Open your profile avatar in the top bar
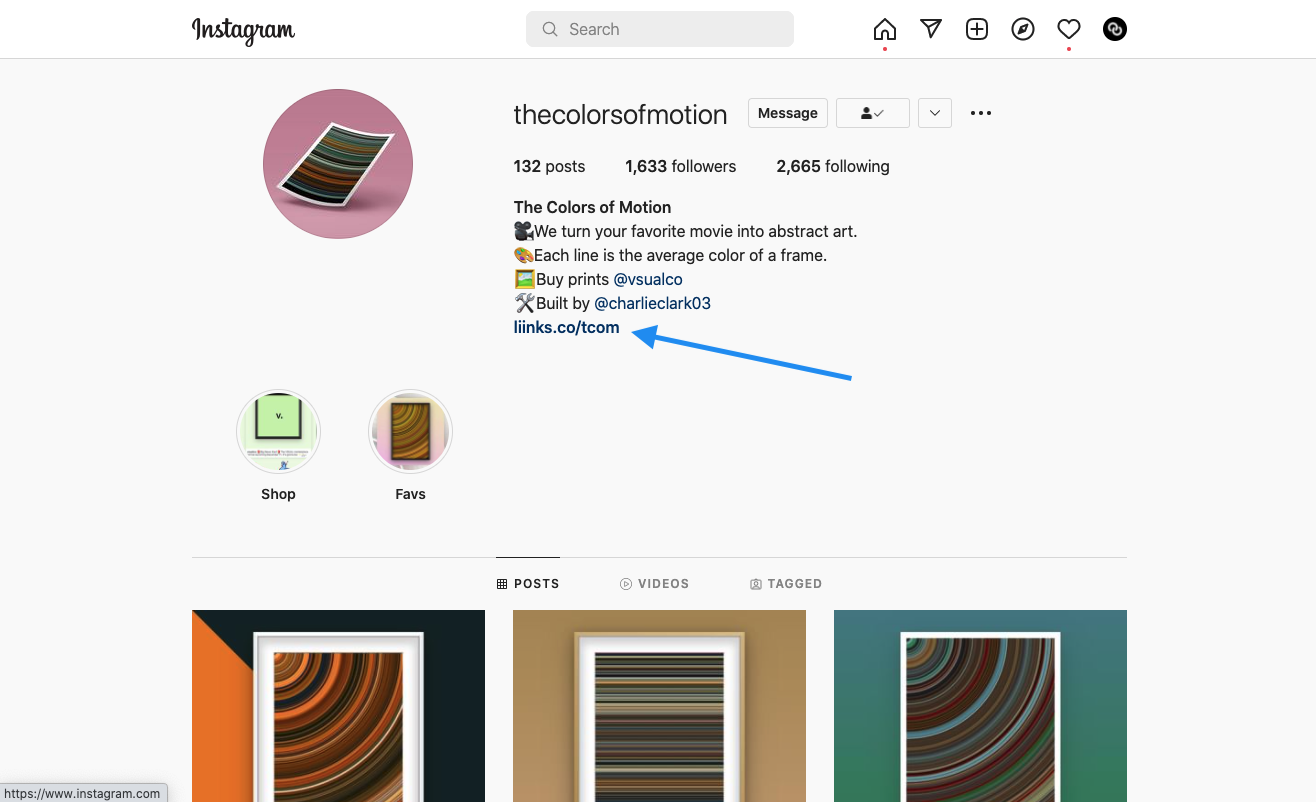The width and height of the screenshot is (1316, 802). tap(1114, 29)
